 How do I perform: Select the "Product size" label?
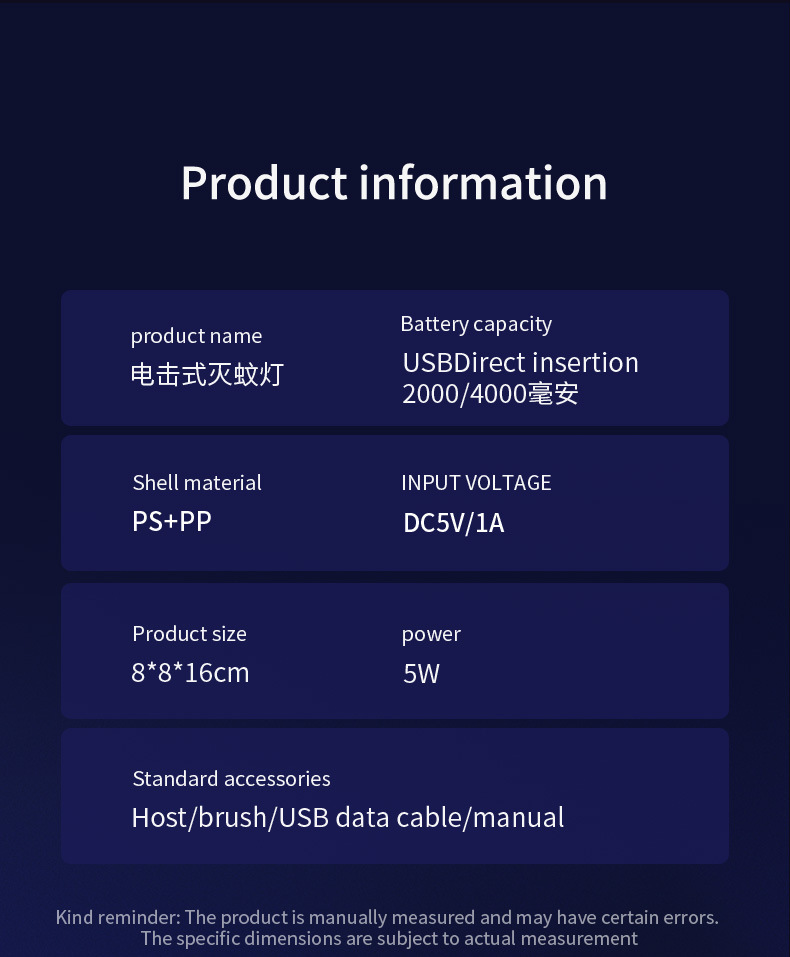(189, 634)
